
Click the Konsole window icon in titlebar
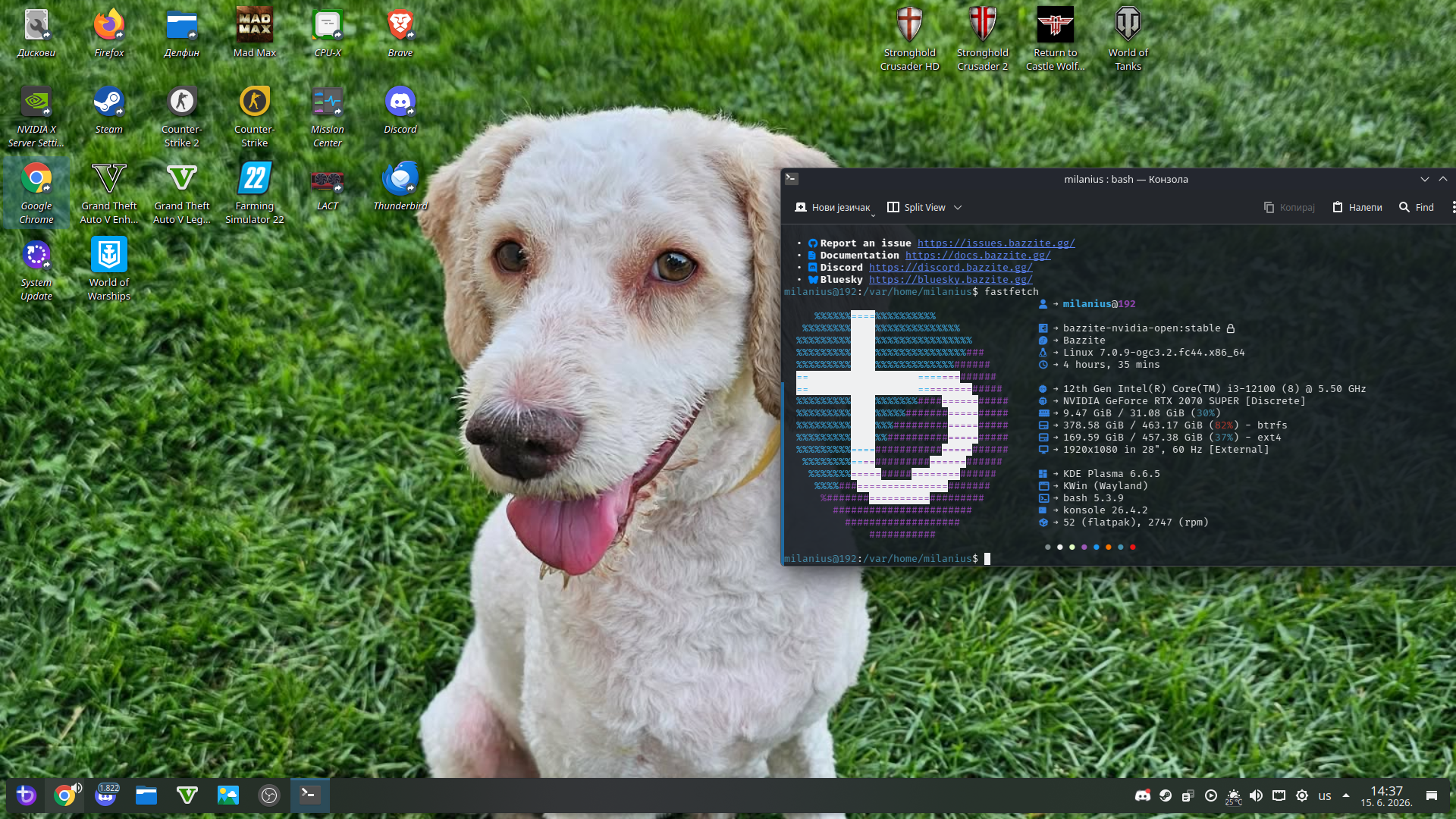tap(792, 178)
